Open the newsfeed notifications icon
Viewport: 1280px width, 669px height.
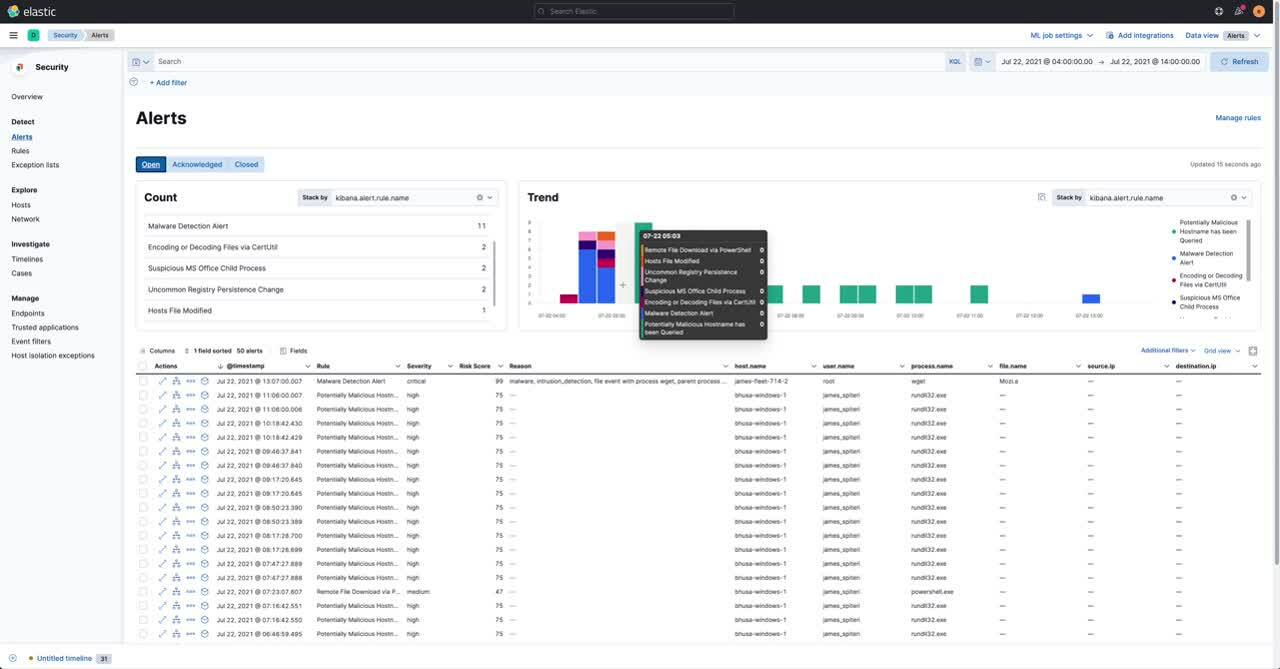1239,11
